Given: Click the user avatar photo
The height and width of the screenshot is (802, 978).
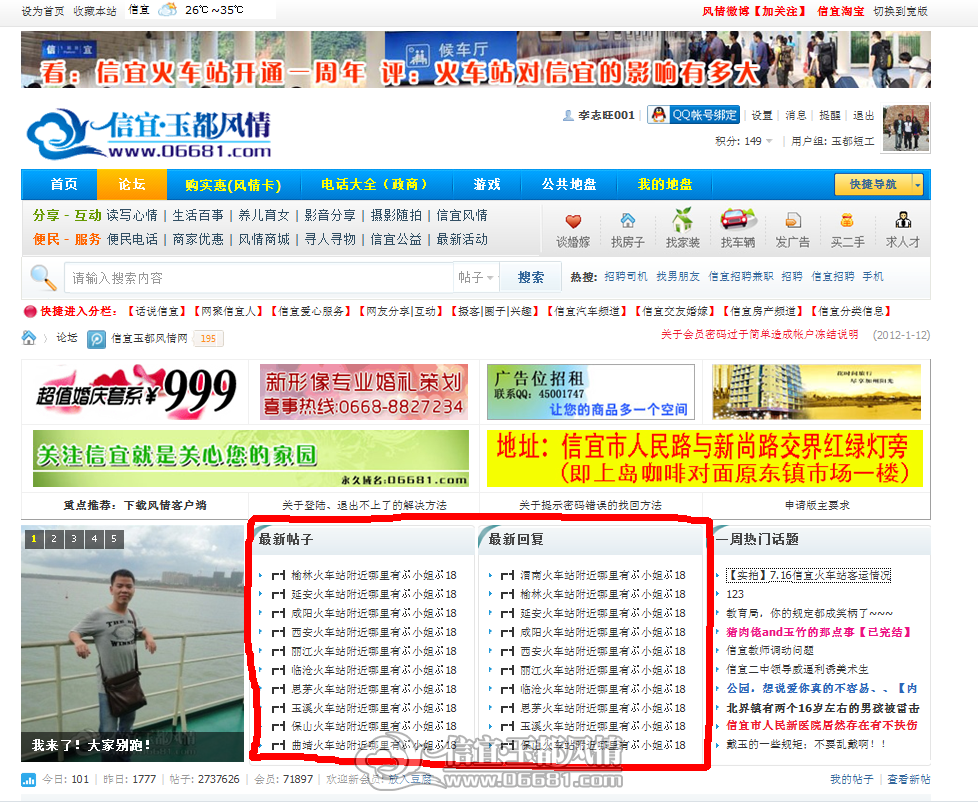Looking at the screenshot, I should (x=906, y=128).
